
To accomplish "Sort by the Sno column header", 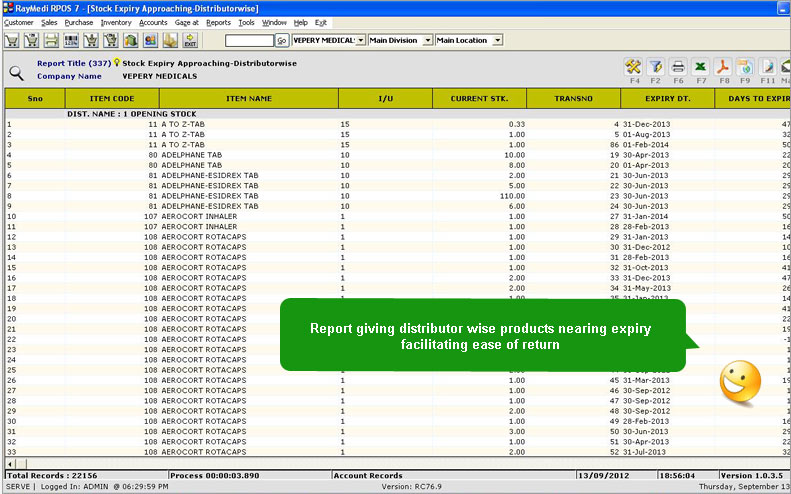I will pos(35,98).
